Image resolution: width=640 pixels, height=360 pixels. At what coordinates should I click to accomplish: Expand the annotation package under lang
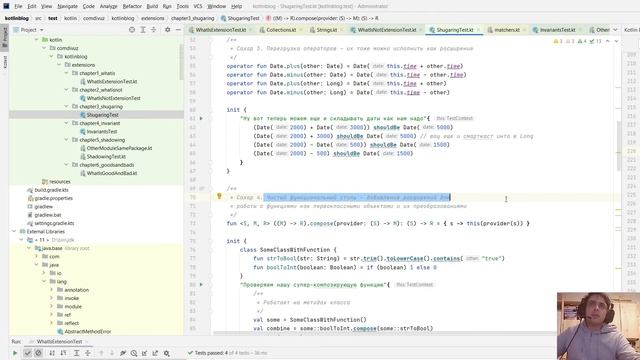[x=51, y=290]
